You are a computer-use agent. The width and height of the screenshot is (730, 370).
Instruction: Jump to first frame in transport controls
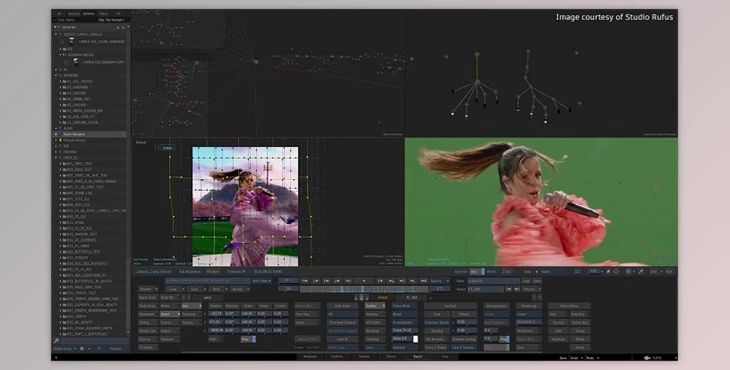(304, 281)
